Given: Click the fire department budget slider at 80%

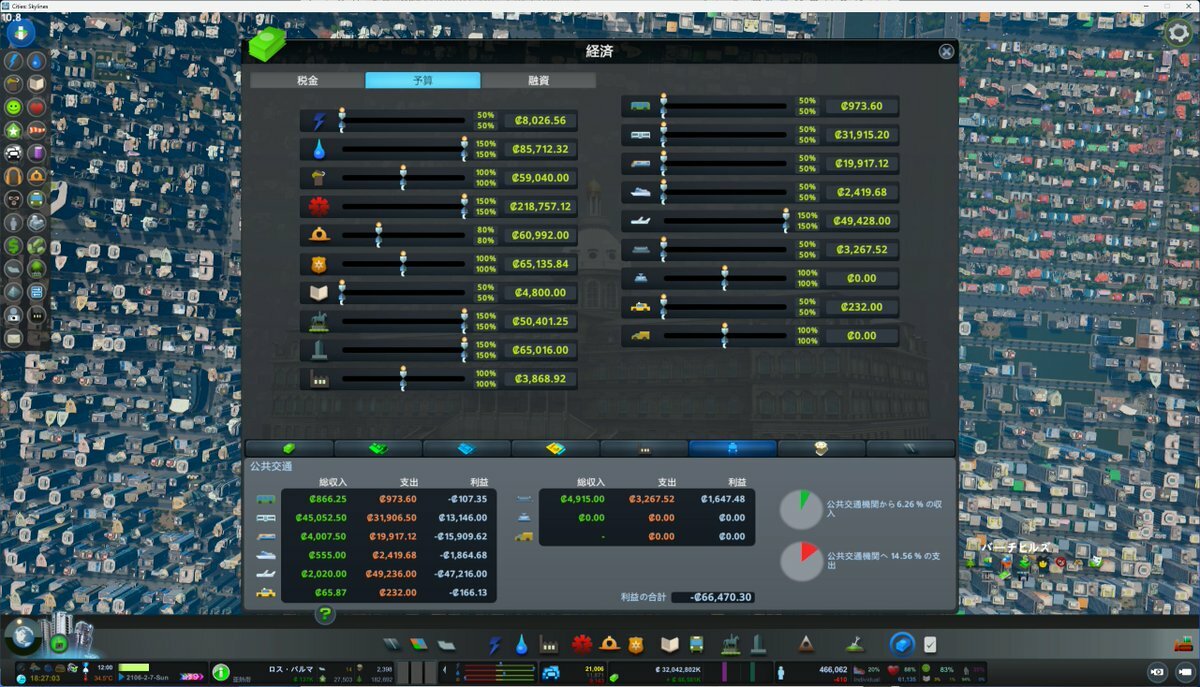Looking at the screenshot, I should click(379, 235).
